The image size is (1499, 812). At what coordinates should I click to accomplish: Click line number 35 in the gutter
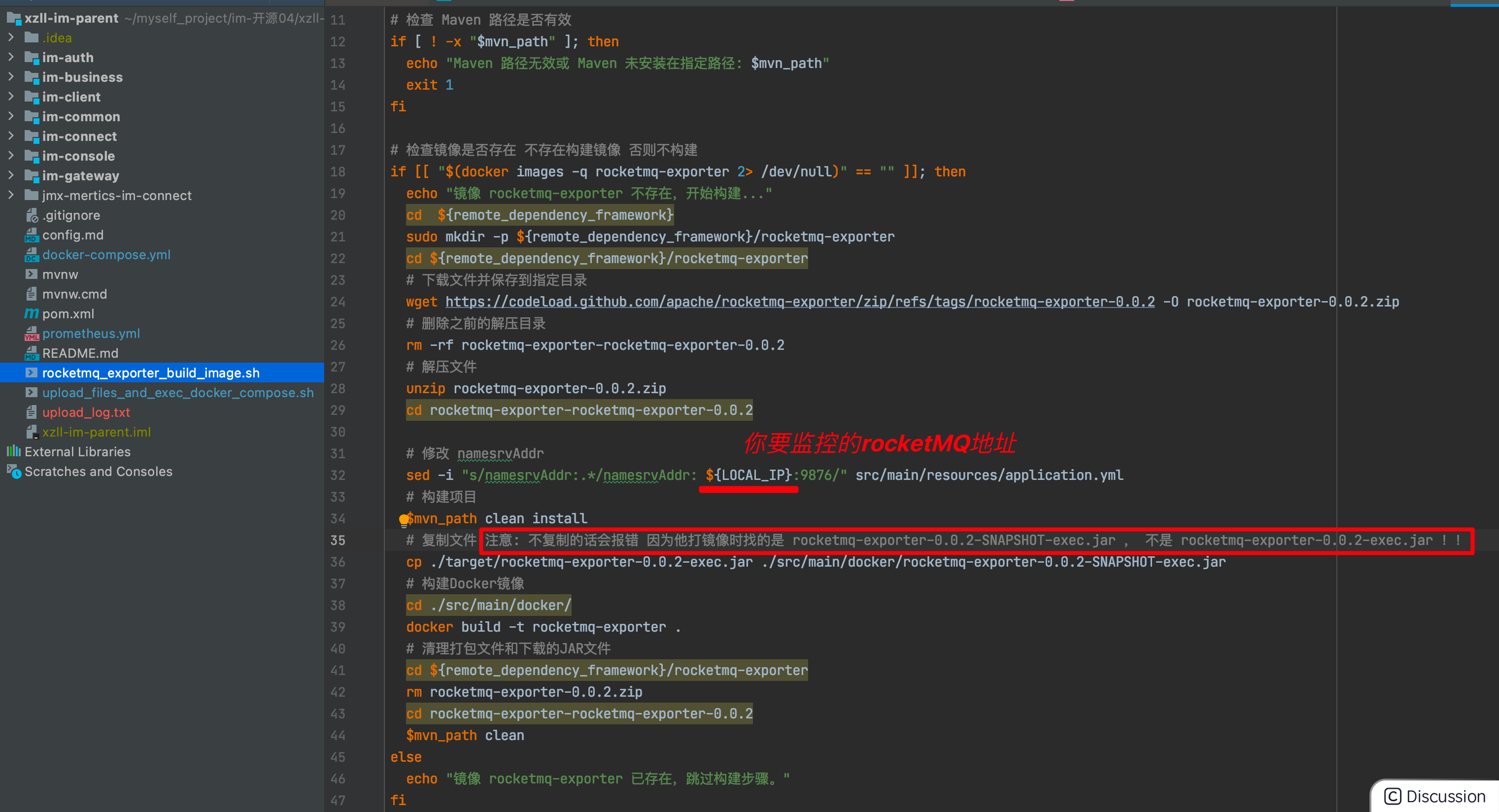point(338,541)
